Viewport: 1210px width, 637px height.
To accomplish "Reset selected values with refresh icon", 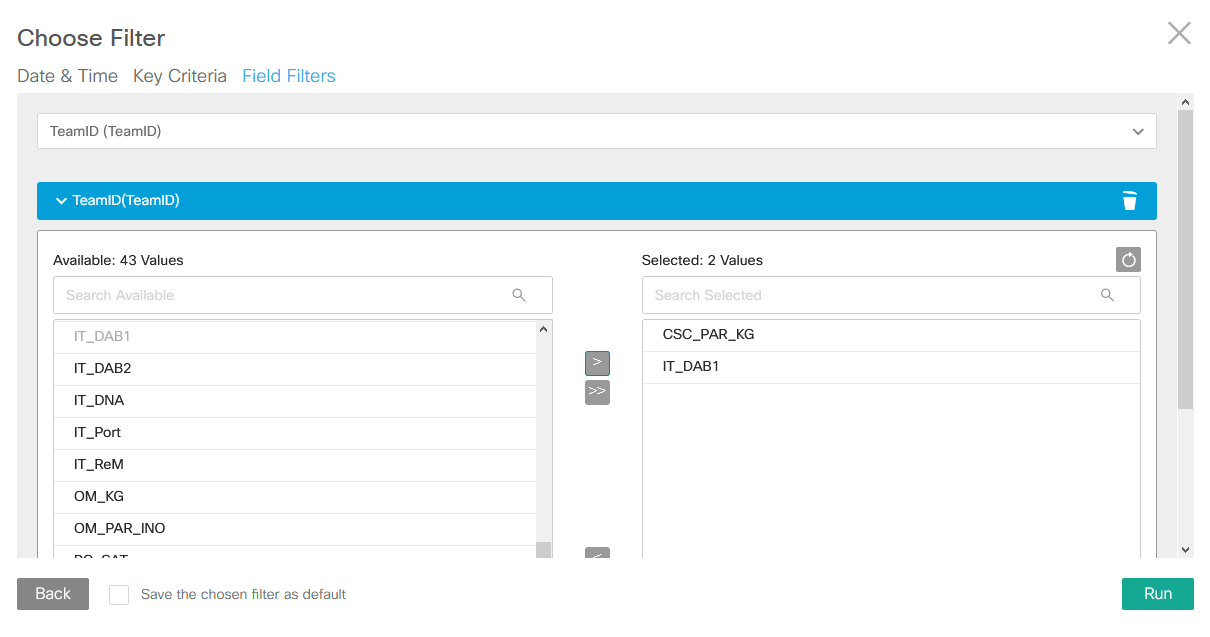I will [x=1128, y=260].
